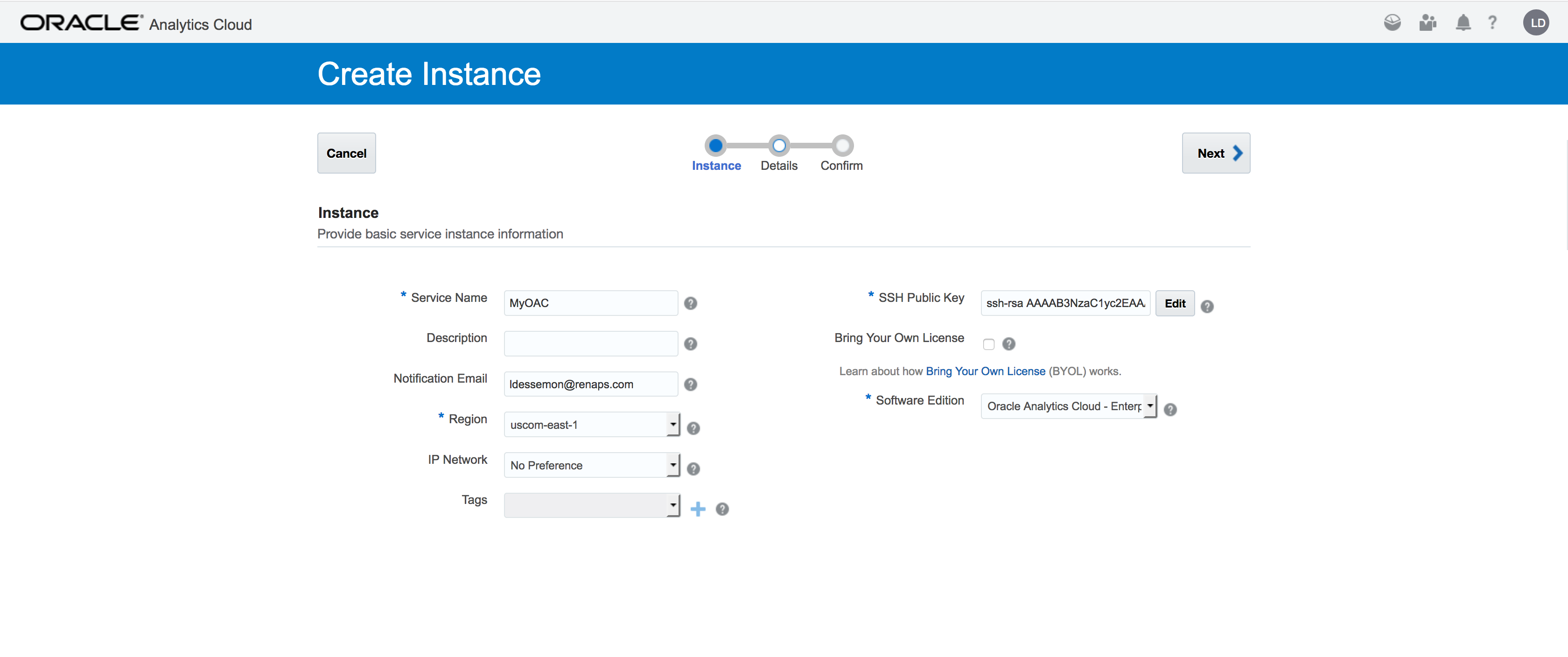This screenshot has height=657, width=1568.
Task: Show help for Notification Email field
Action: (x=690, y=384)
